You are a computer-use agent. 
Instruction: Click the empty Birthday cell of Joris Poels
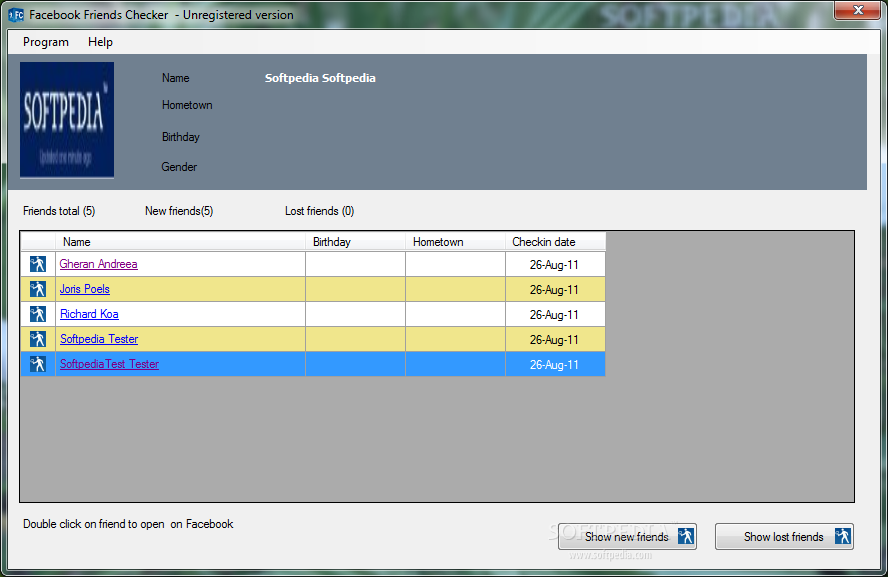[x=355, y=289]
